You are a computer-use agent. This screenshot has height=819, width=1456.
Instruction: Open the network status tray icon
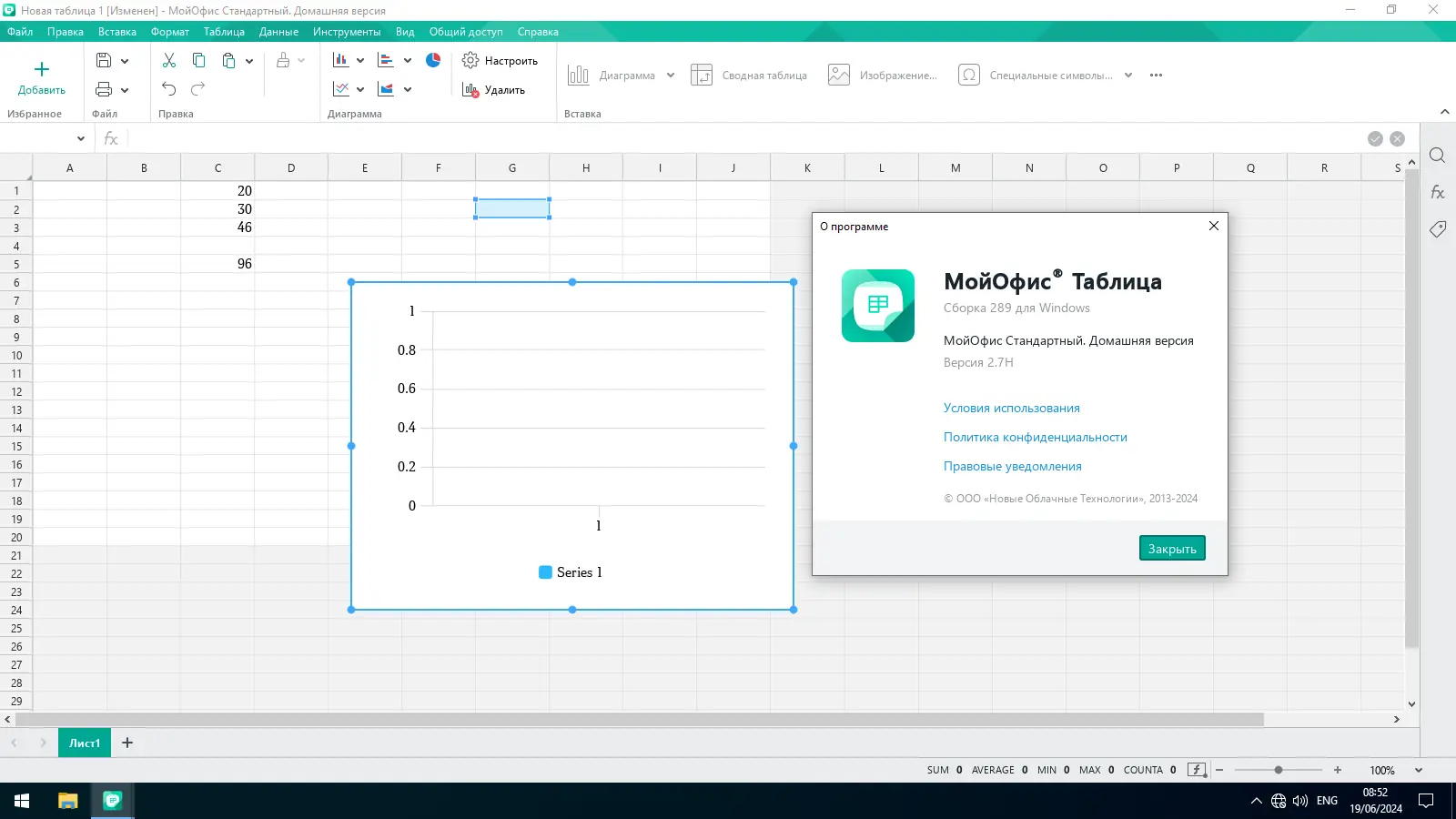[1279, 801]
